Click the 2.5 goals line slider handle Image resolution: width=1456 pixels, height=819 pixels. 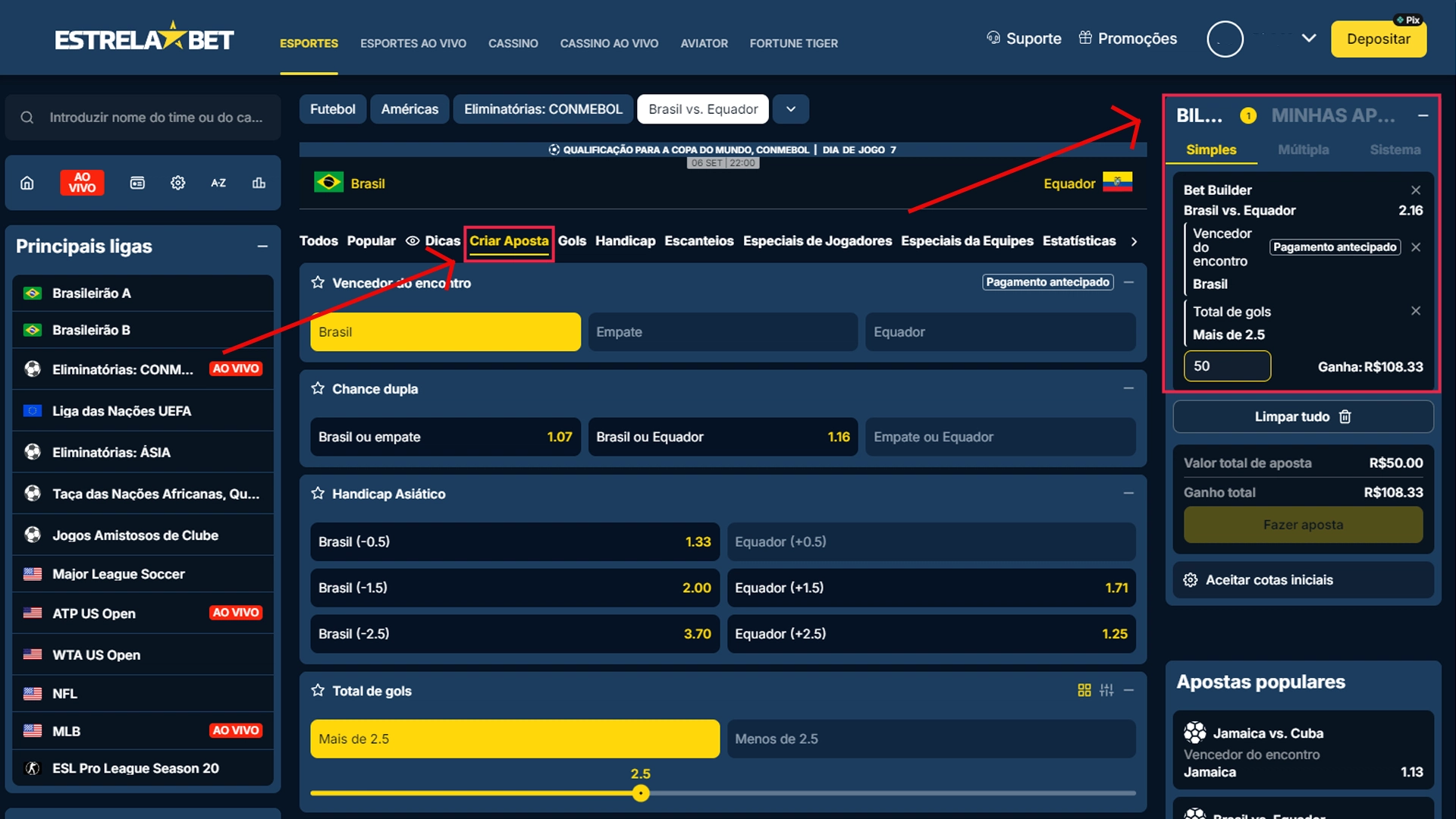pos(641,793)
